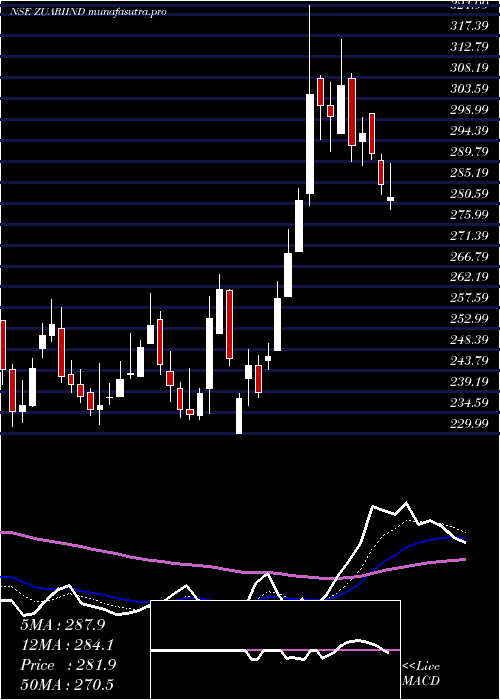Select the 317.39 price axis label
500x700 pixels.
469,26
